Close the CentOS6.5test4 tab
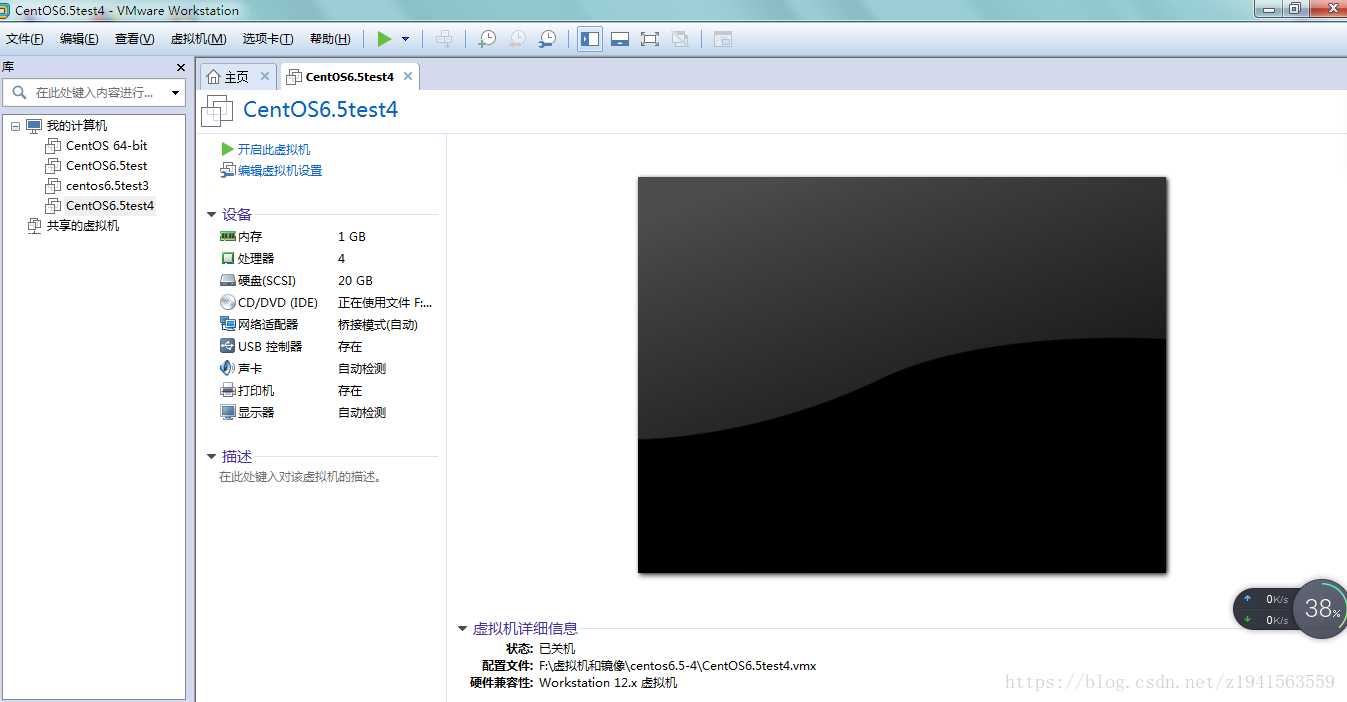Screen dimensions: 1347x702 coord(408,76)
